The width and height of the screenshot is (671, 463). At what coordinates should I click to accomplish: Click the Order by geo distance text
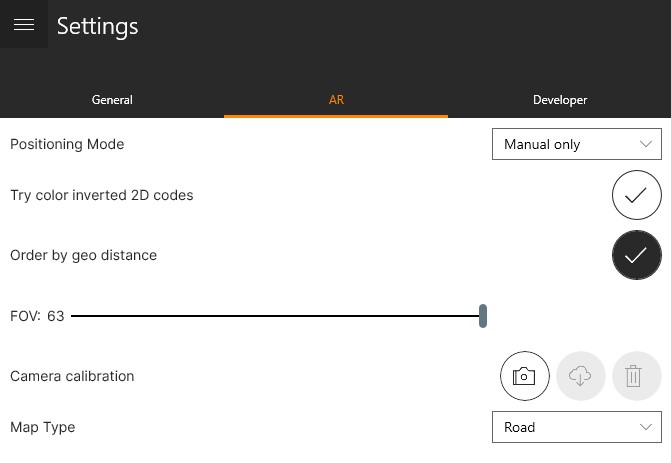pyautogui.click(x=83, y=255)
